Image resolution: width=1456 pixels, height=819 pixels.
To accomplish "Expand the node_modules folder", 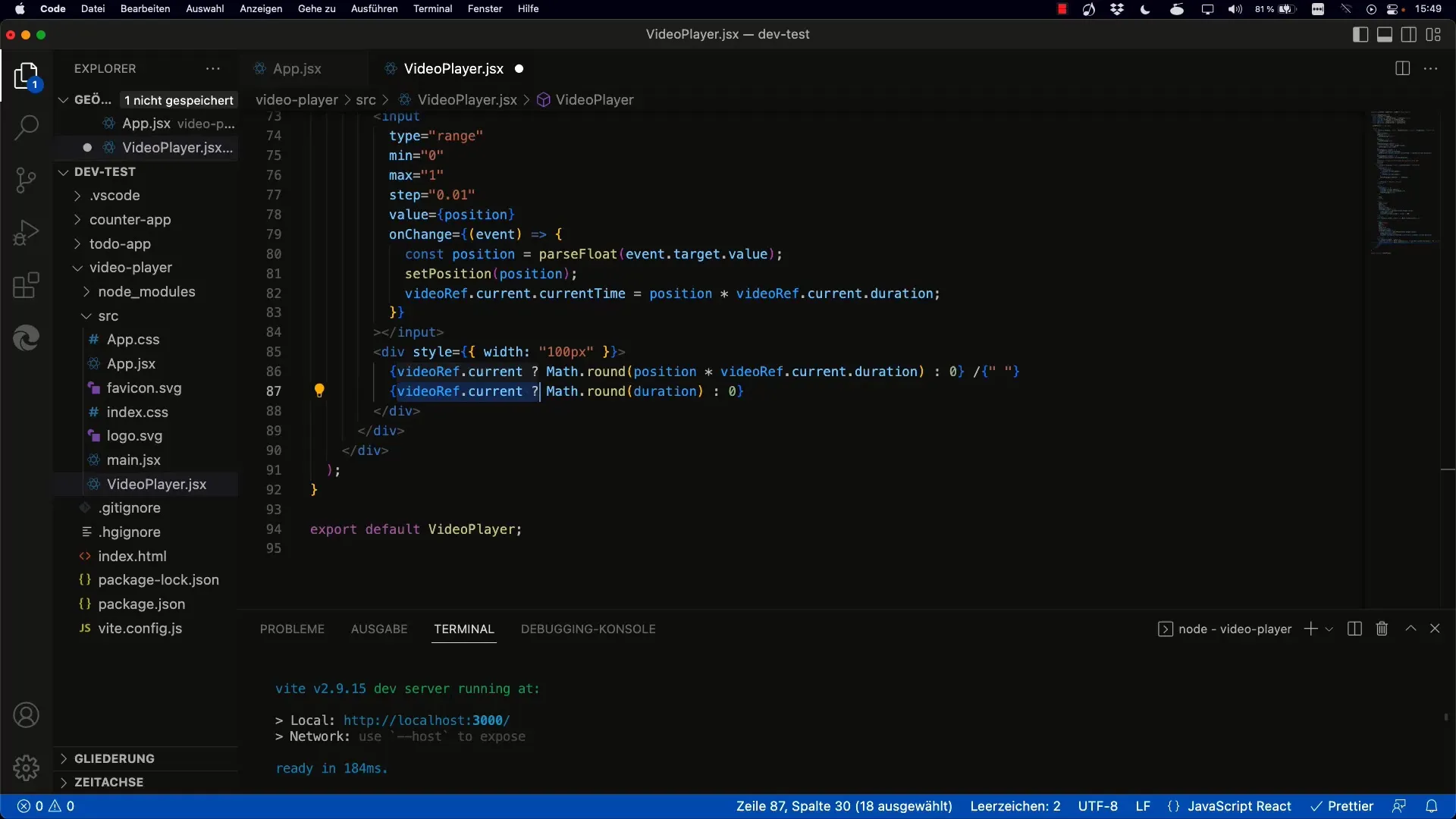I will point(146,292).
